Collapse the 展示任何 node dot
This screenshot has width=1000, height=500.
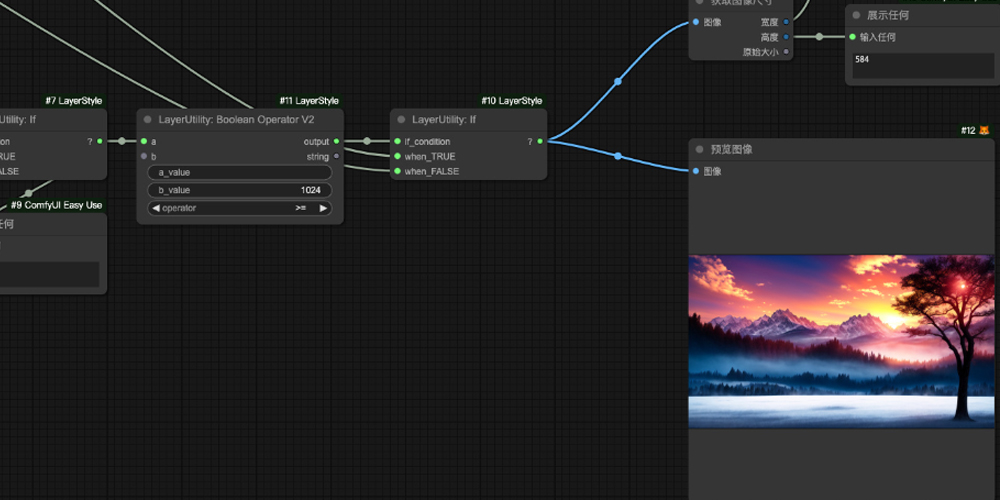click(857, 15)
